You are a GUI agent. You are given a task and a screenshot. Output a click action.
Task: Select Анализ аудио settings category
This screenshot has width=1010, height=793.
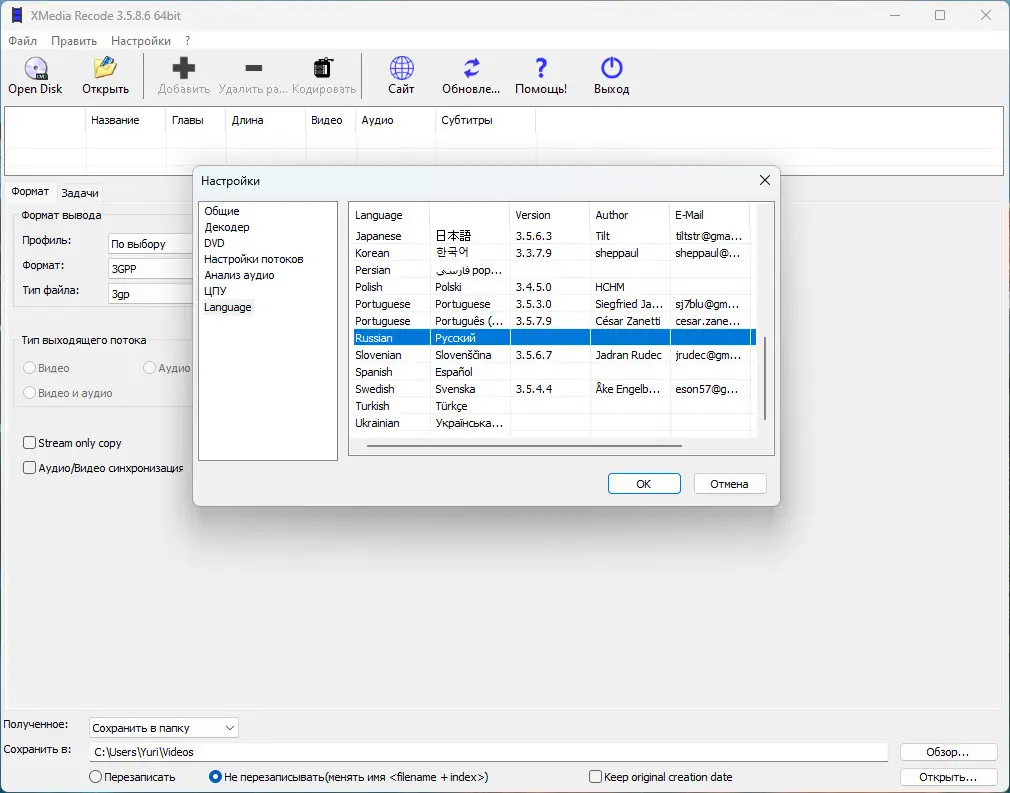pos(239,275)
